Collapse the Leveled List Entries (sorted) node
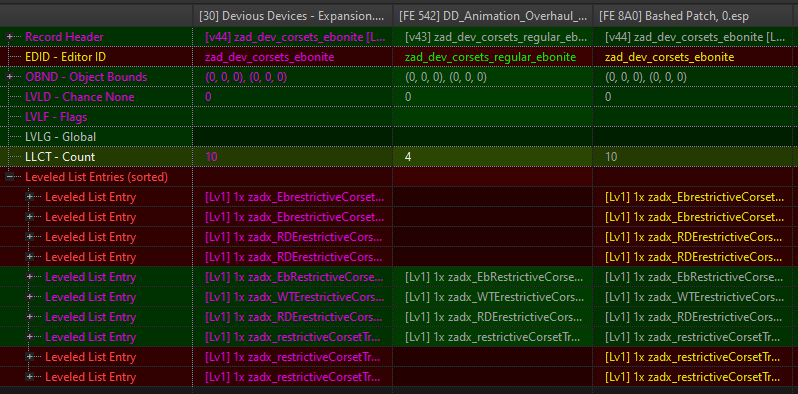 pyautogui.click(x=10, y=177)
